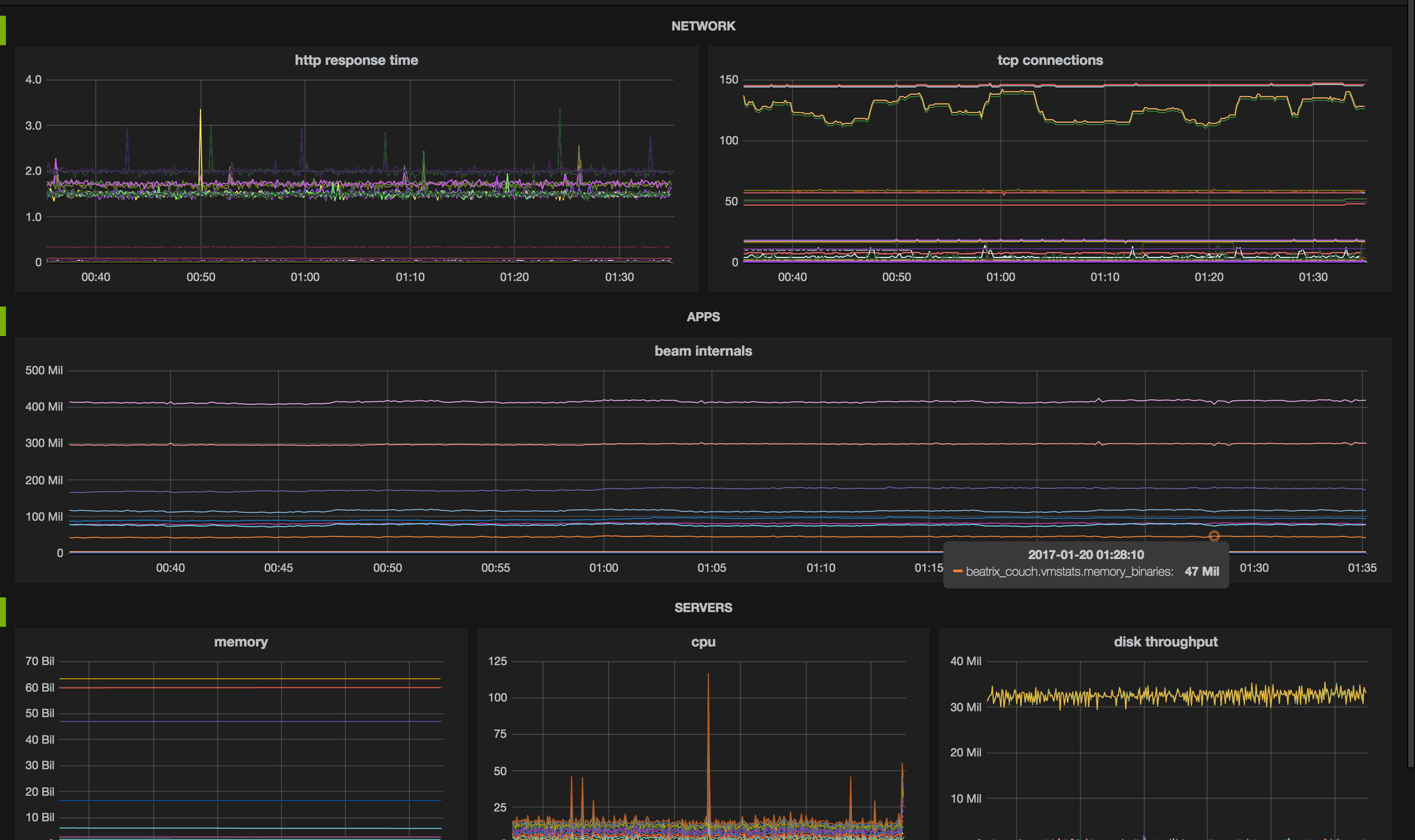The height and width of the screenshot is (840, 1415).
Task: Open the disk throughput panel title menu
Action: tap(1165, 642)
